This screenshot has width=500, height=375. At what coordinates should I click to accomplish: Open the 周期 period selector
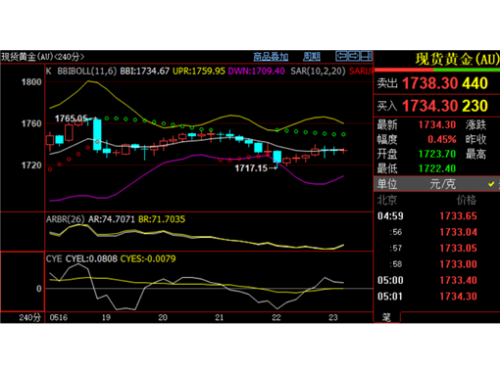click(x=312, y=57)
